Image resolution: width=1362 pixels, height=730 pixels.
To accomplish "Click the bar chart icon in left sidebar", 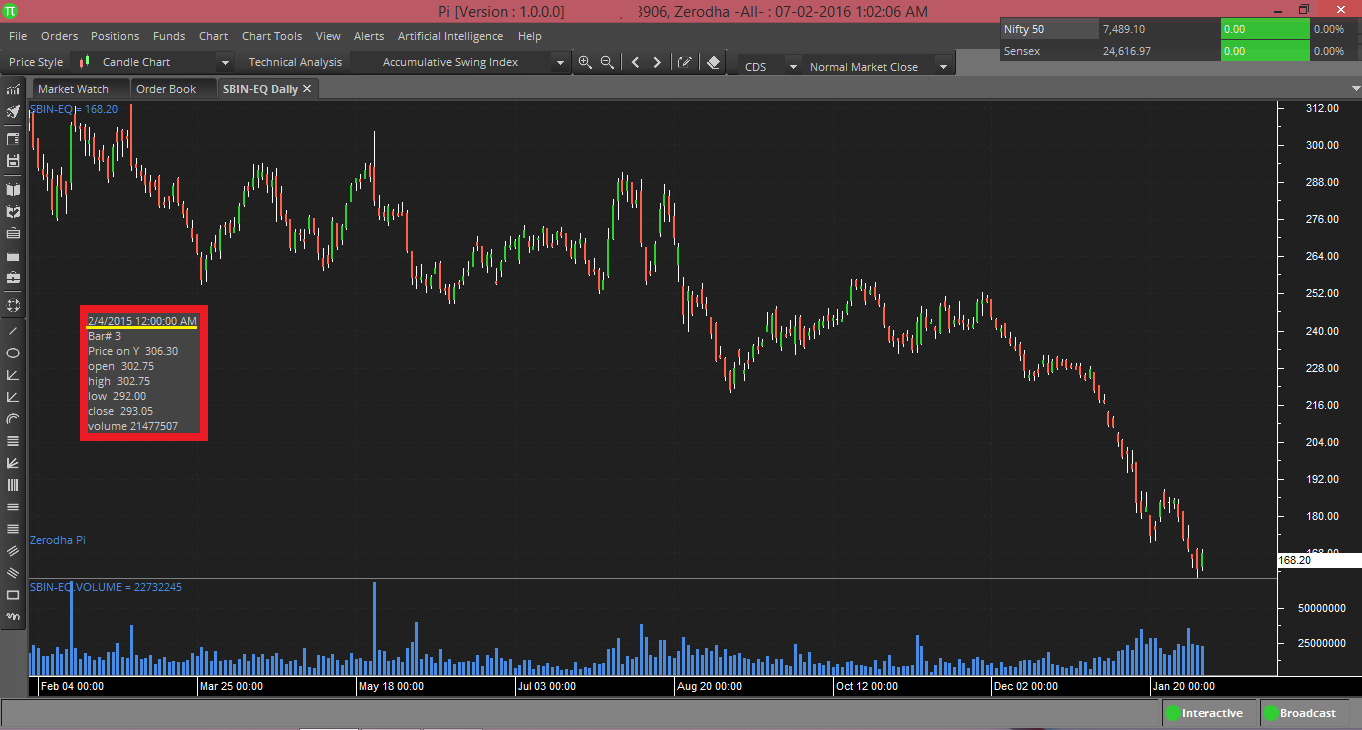I will pos(13,89).
